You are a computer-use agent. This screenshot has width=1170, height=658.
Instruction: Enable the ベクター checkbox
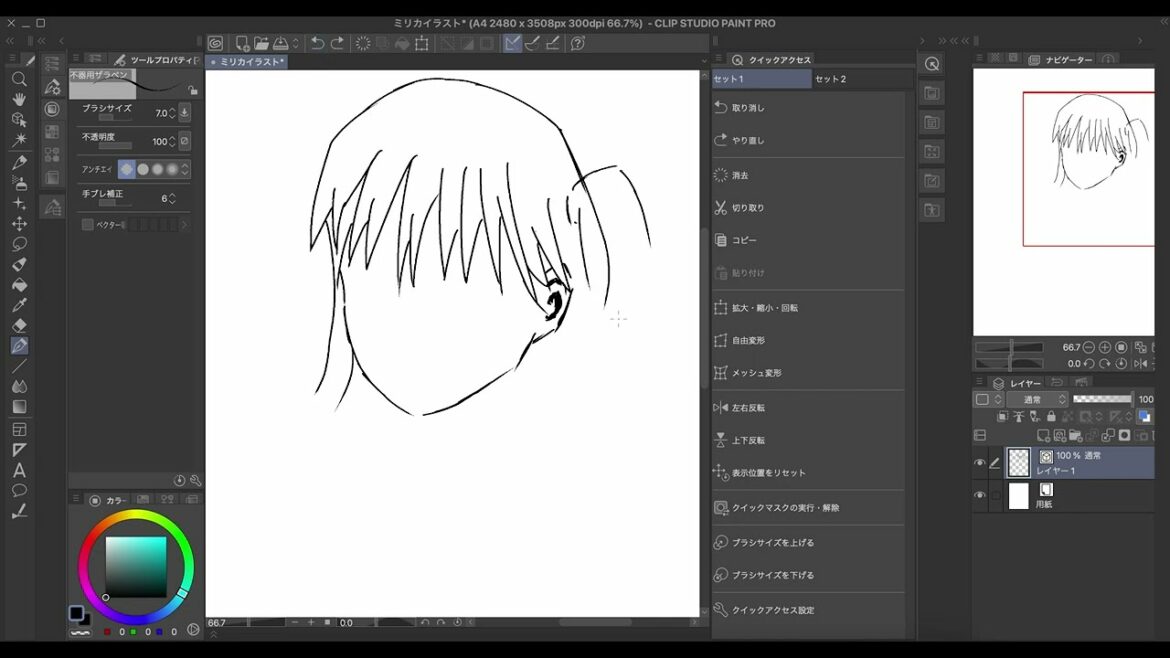pyautogui.click(x=88, y=225)
